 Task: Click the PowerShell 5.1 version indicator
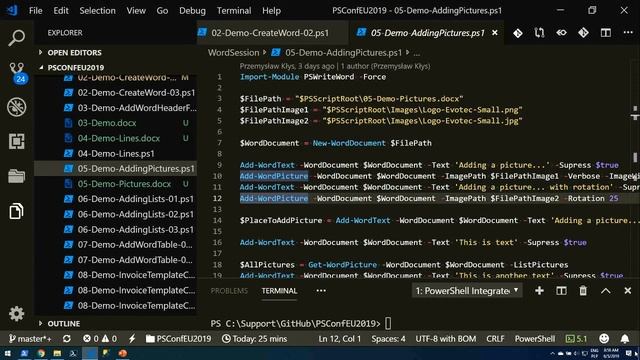(576, 339)
